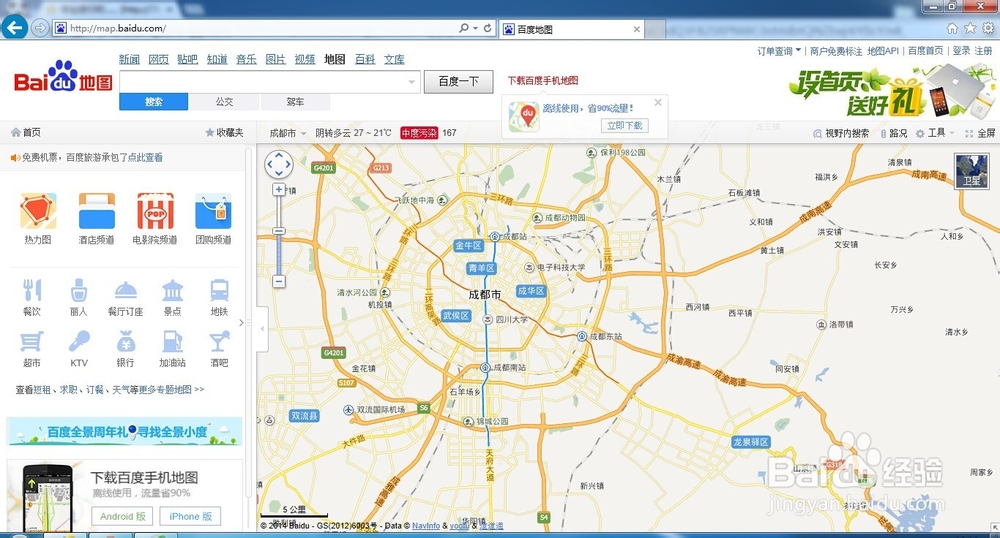This screenshot has height=538, width=1000.
Task: Select the 搜索 search tab
Action: click(x=154, y=101)
